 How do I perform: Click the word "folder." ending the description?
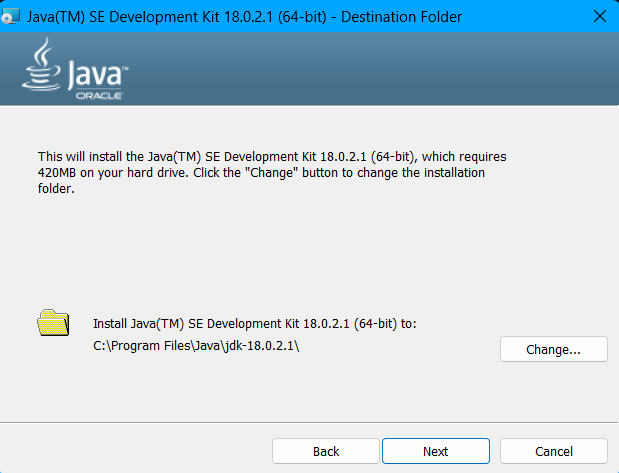(57, 187)
